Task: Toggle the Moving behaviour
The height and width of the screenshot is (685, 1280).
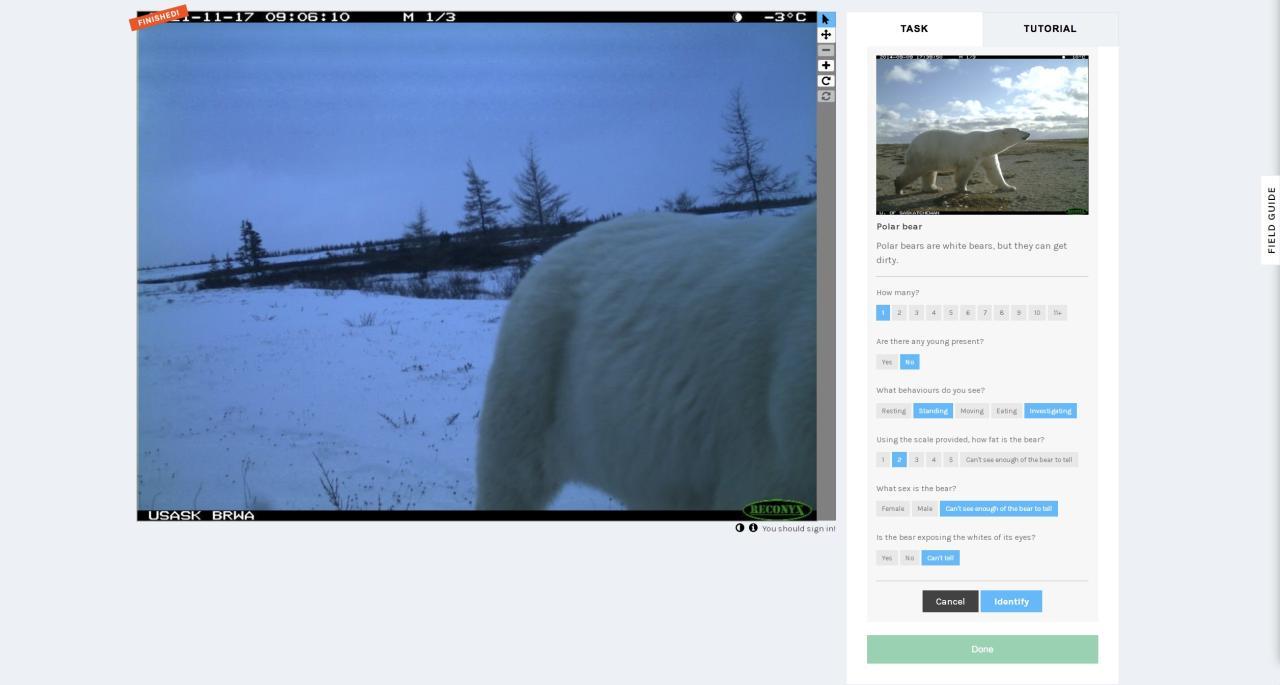Action: pos(972,411)
